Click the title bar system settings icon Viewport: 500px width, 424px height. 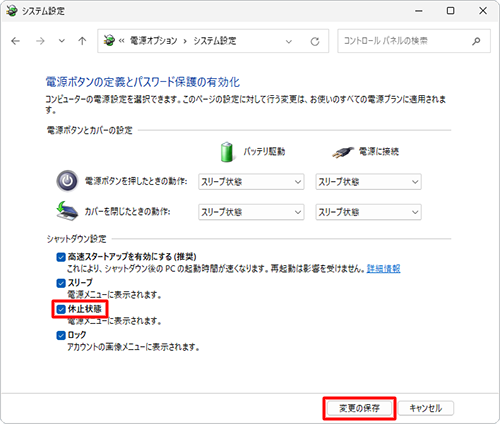(12, 11)
